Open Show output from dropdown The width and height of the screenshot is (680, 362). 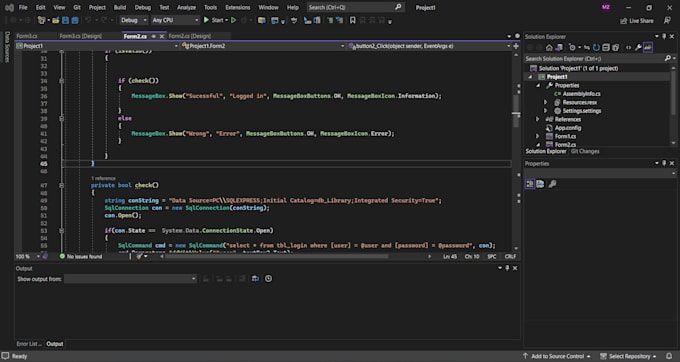131,279
